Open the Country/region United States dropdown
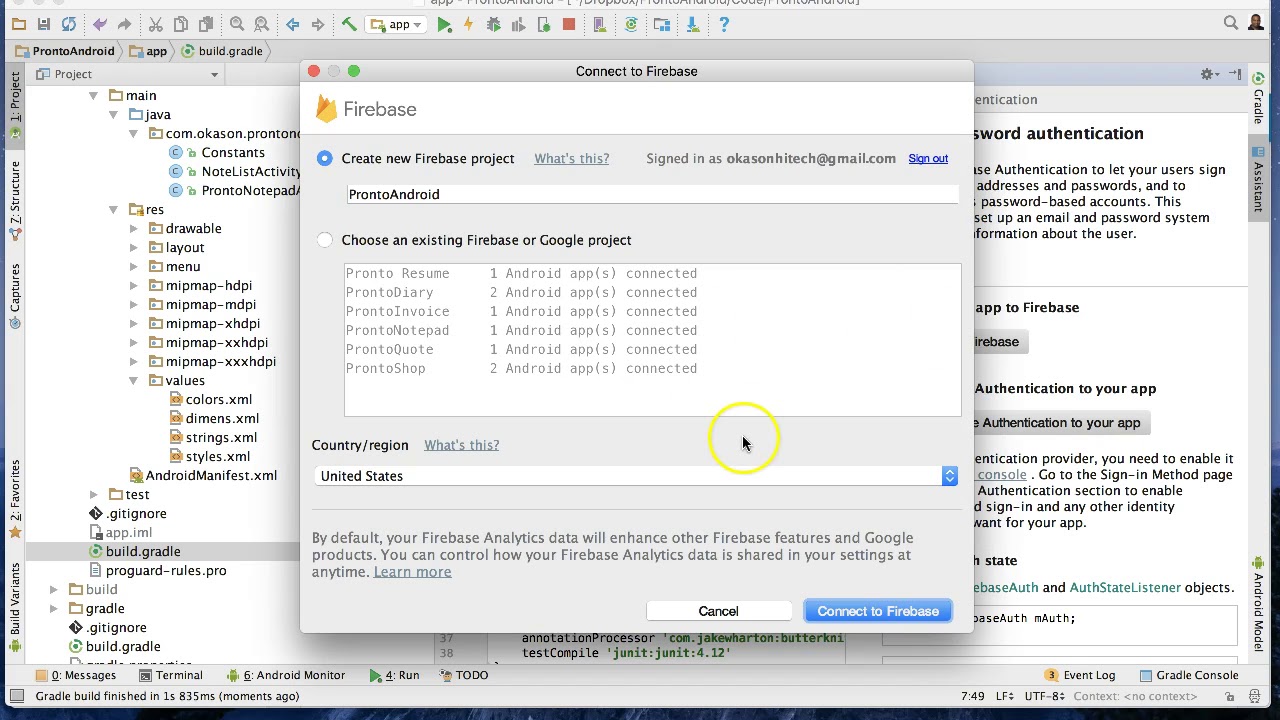The width and height of the screenshot is (1280, 720). pyautogui.click(x=638, y=476)
